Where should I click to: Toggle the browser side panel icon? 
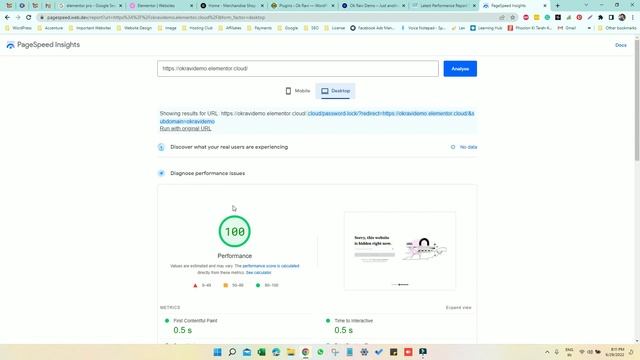pyautogui.click(x=611, y=18)
